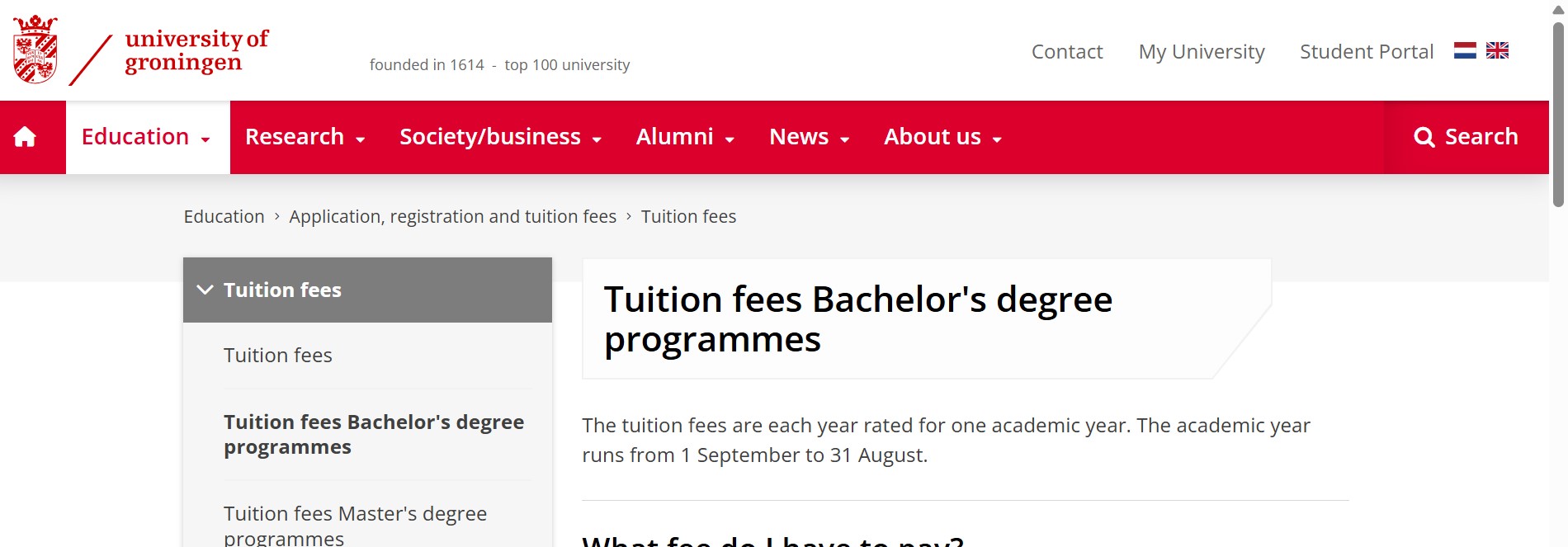Collapse the Tuition fees sidebar chevron
This screenshot has height=547, width=1568.
(x=205, y=290)
